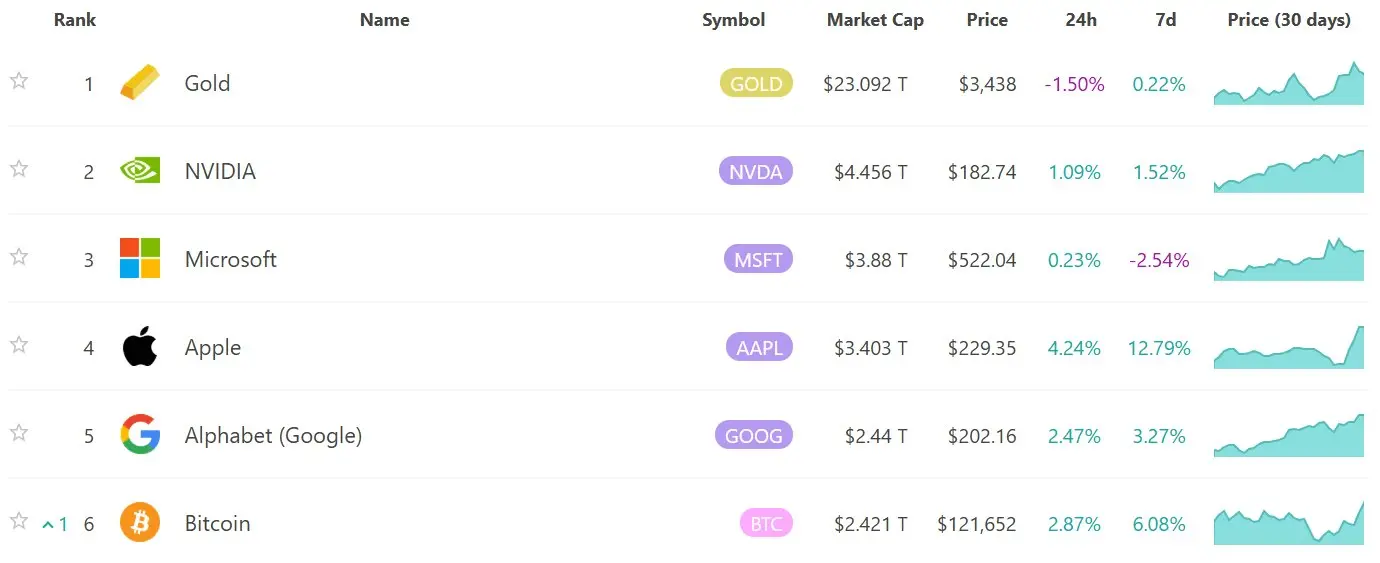This screenshot has width=1380, height=563.
Task: Click the Microsoft logo icon
Action: 139,258
